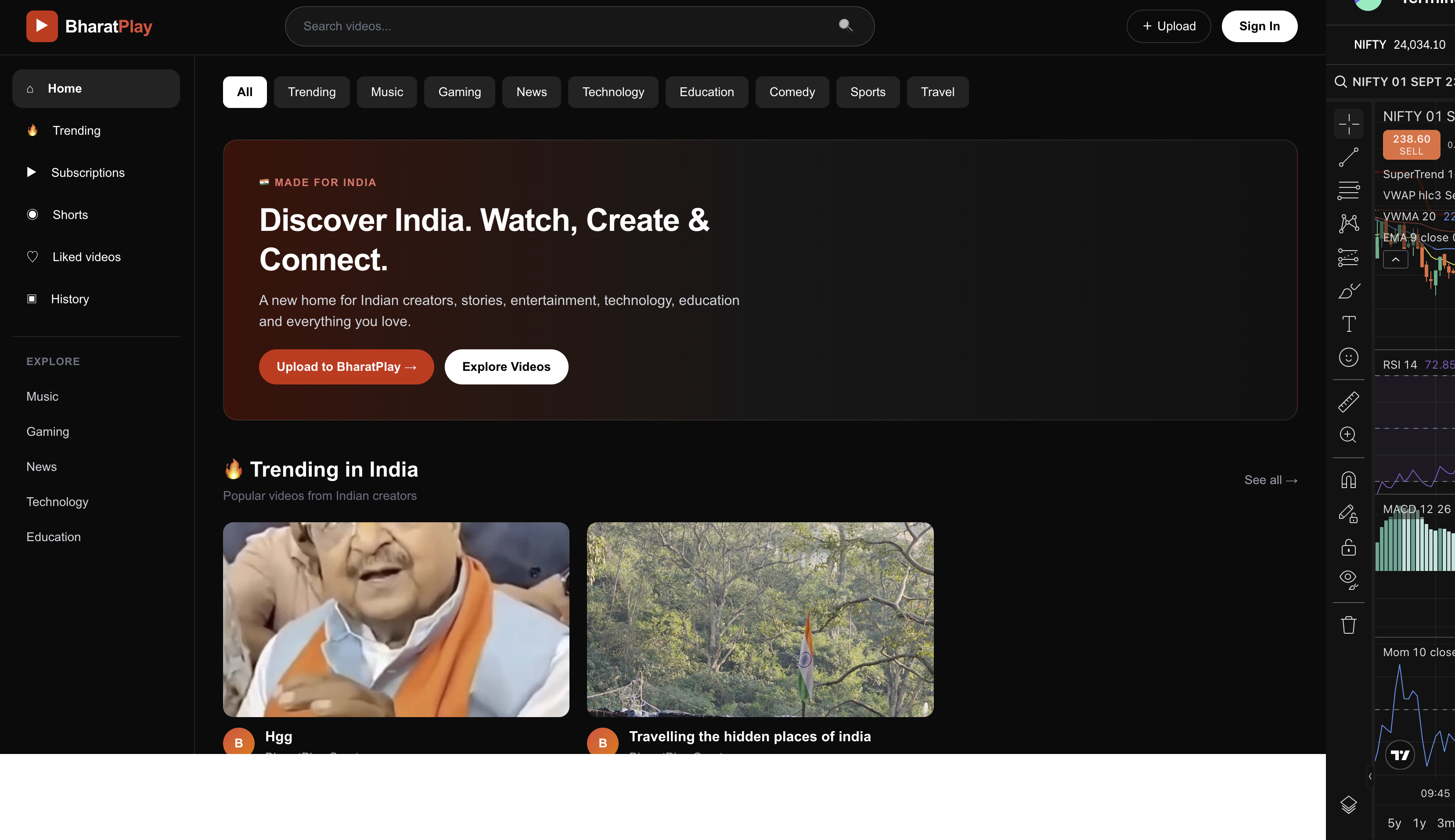The image size is (1455, 840).
Task: Open the forecasting and measurement tools icon
Action: click(x=1349, y=257)
